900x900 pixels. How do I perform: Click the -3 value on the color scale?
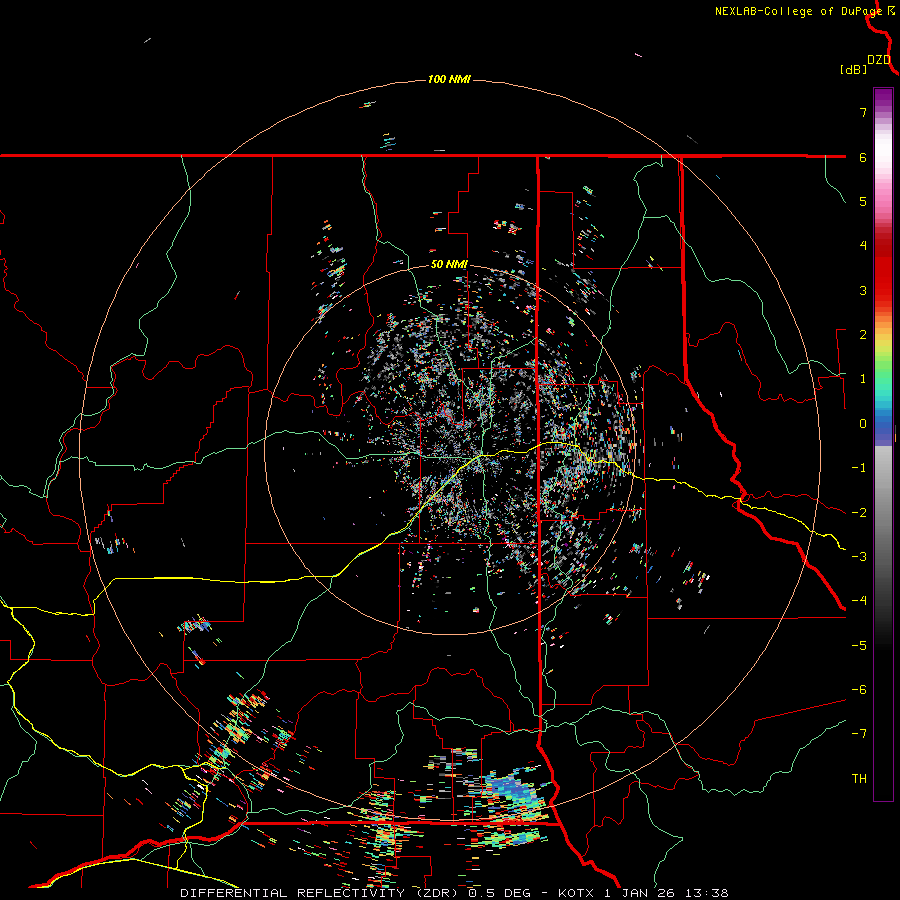coord(859,557)
